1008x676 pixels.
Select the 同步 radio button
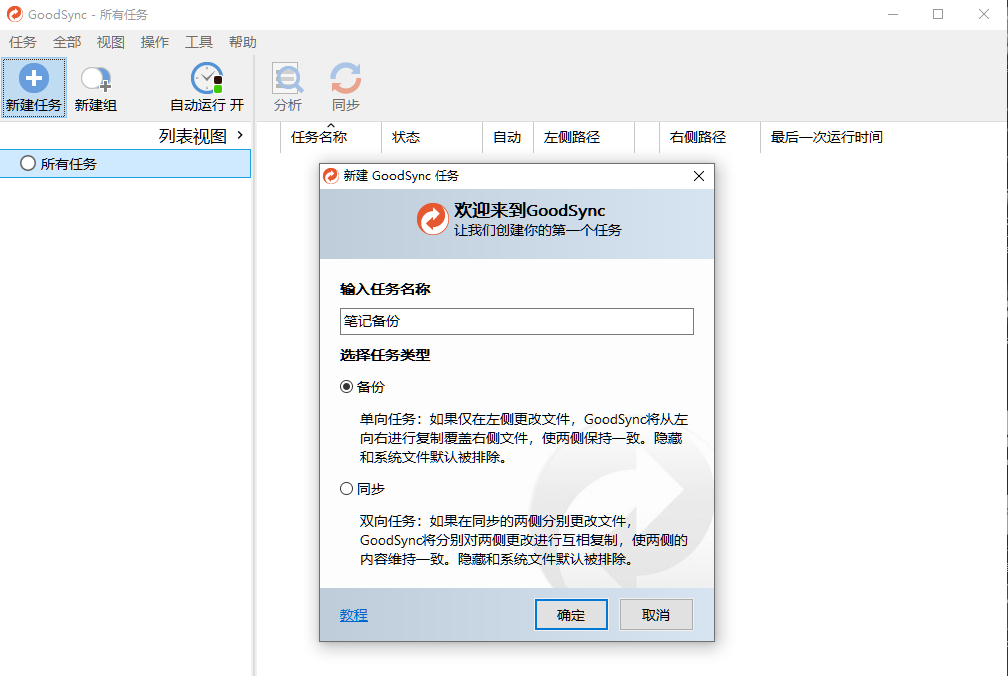click(346, 489)
